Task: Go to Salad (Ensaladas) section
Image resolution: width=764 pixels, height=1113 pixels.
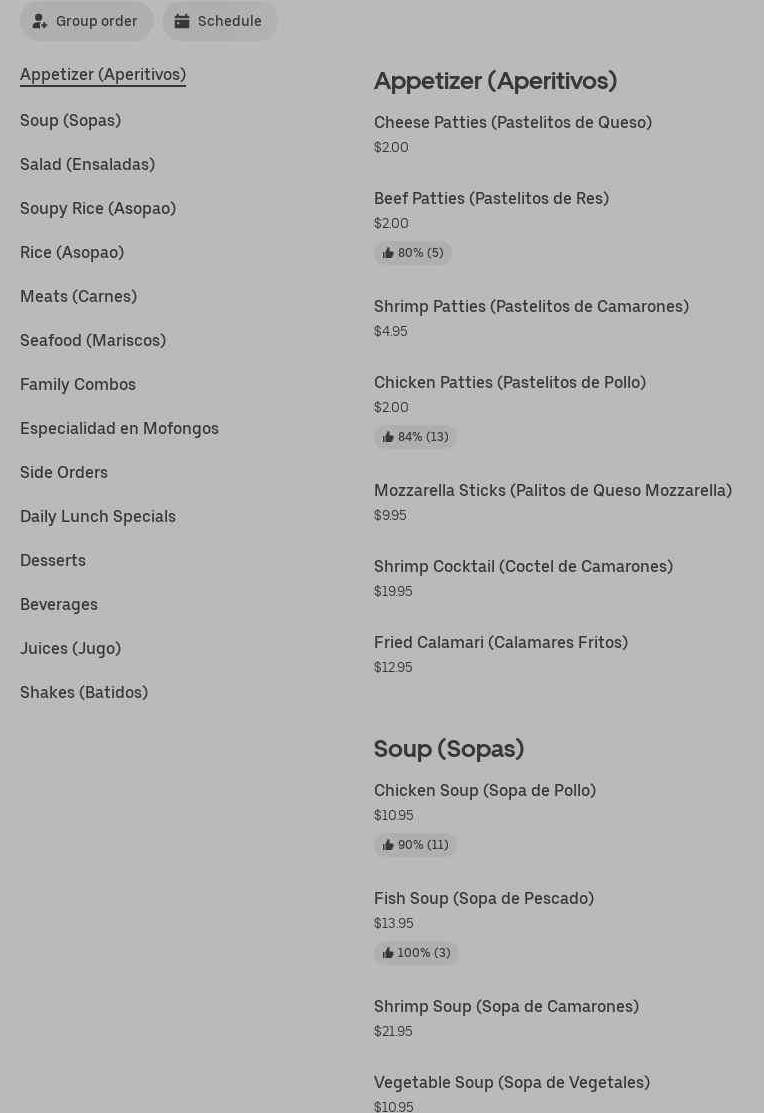Action: pyautogui.click(x=87, y=164)
